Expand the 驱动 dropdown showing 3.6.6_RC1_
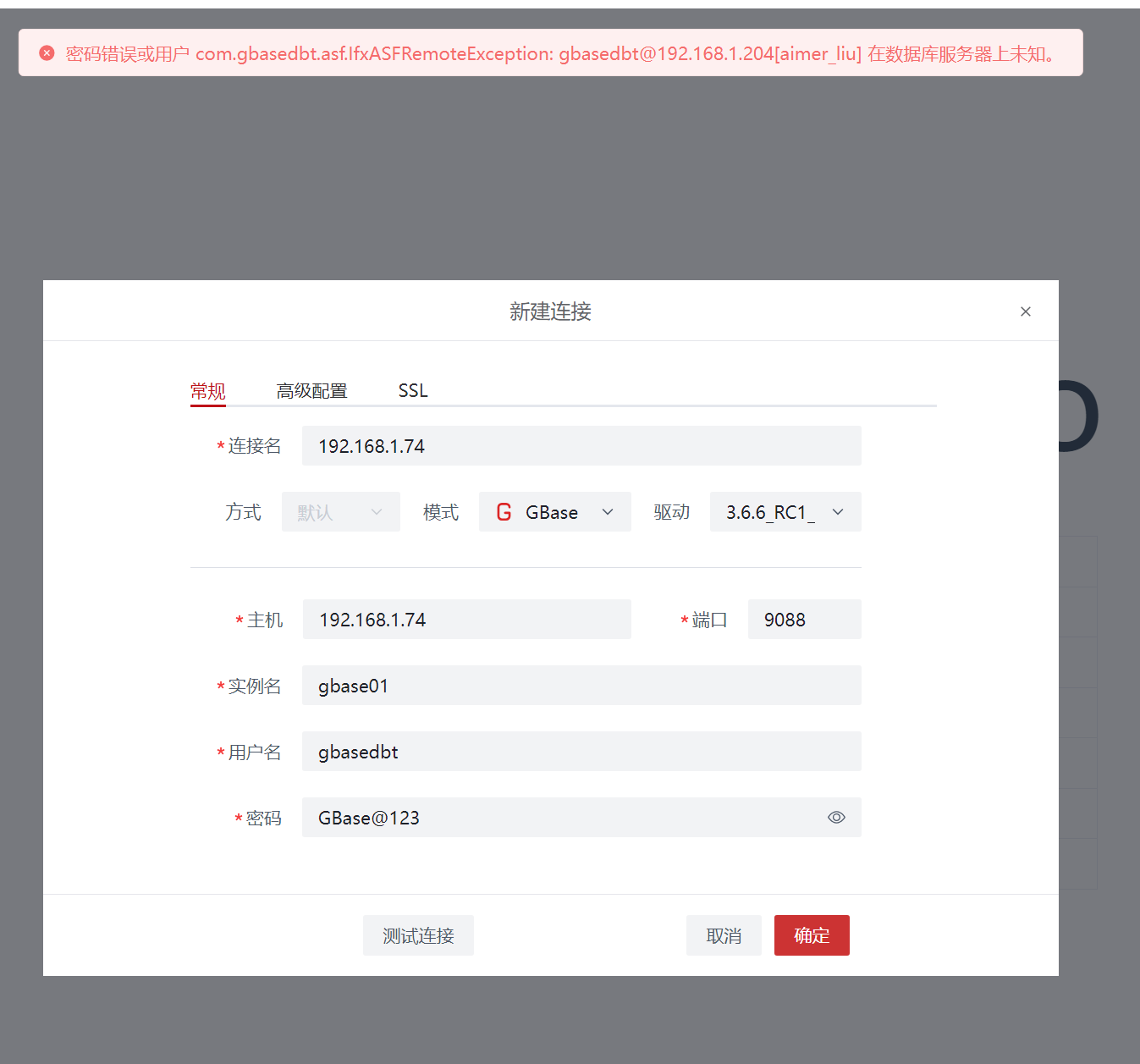1140x1064 pixels. tap(785, 512)
